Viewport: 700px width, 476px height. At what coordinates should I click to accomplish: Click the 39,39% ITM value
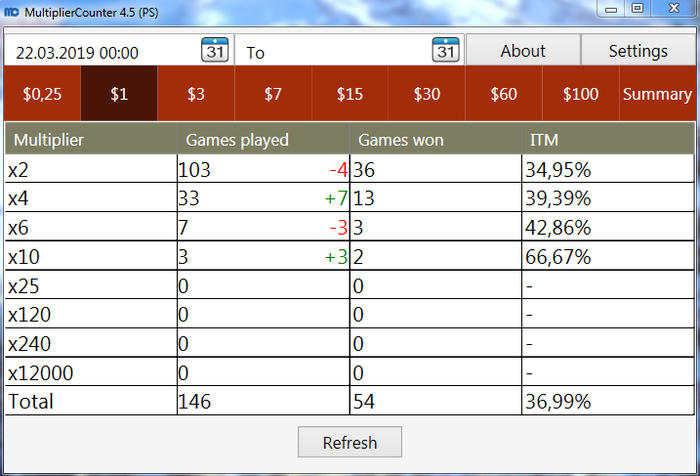[x=558, y=198]
